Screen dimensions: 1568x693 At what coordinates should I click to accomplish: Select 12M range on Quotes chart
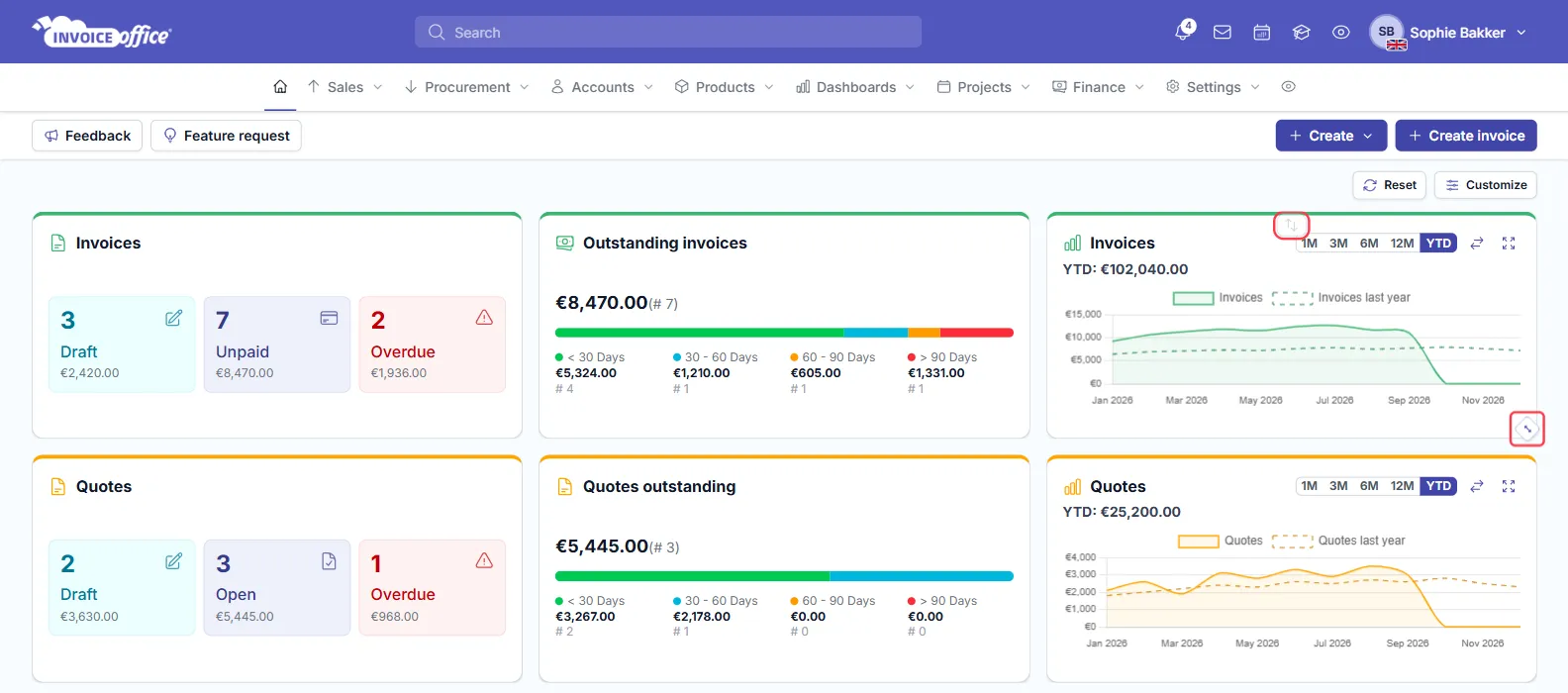[1402, 486]
